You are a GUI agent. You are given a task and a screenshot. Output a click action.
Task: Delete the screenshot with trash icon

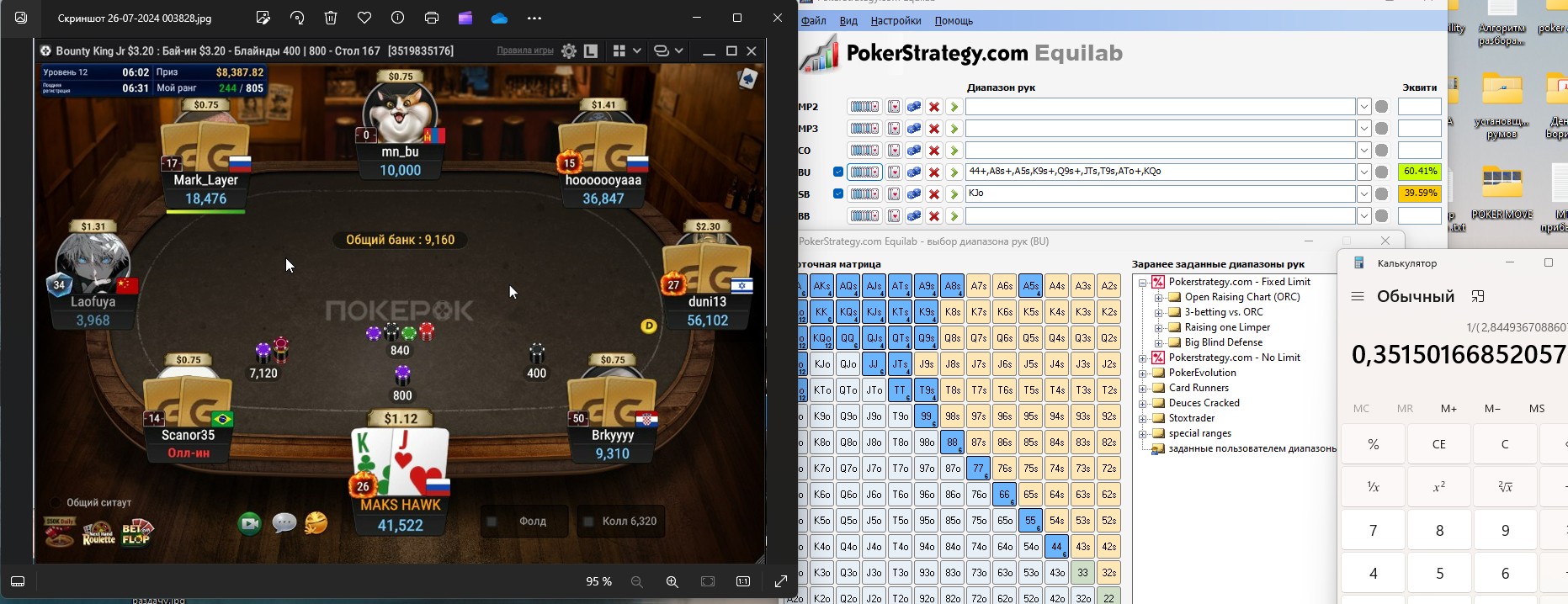pos(331,18)
